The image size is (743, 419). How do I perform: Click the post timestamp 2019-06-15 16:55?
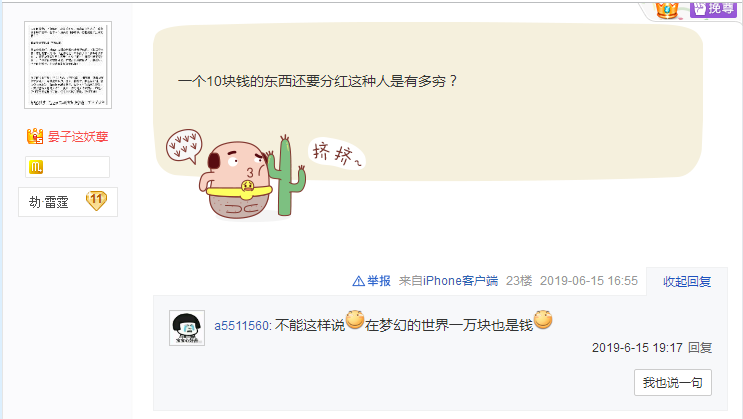[589, 281]
